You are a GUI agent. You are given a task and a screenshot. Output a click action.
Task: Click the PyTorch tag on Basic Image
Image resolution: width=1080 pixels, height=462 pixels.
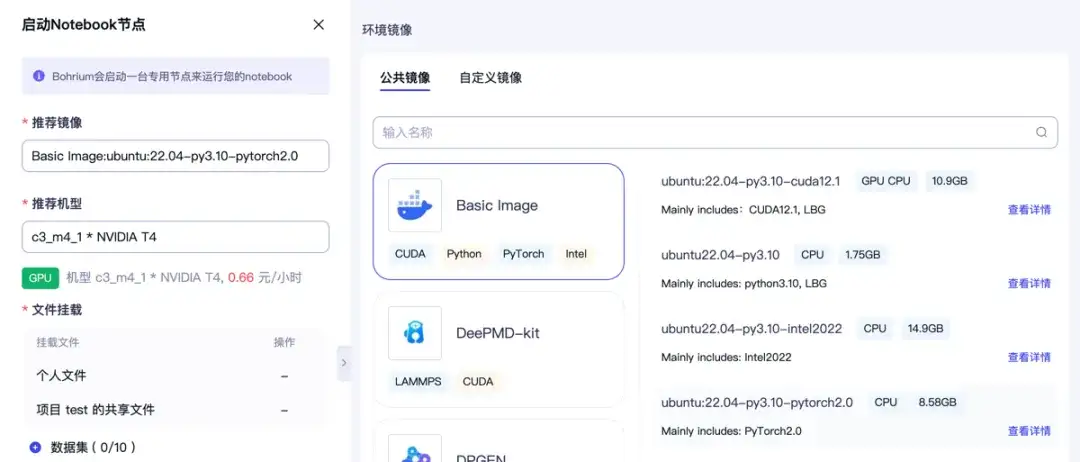(x=523, y=254)
